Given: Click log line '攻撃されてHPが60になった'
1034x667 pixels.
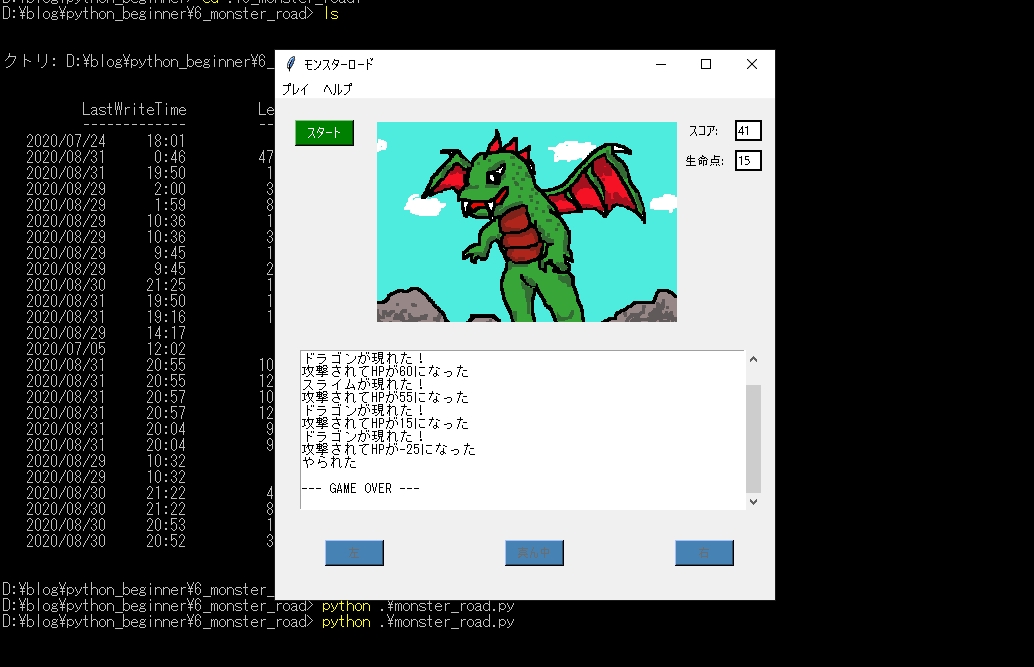Looking at the screenshot, I should click(384, 371).
